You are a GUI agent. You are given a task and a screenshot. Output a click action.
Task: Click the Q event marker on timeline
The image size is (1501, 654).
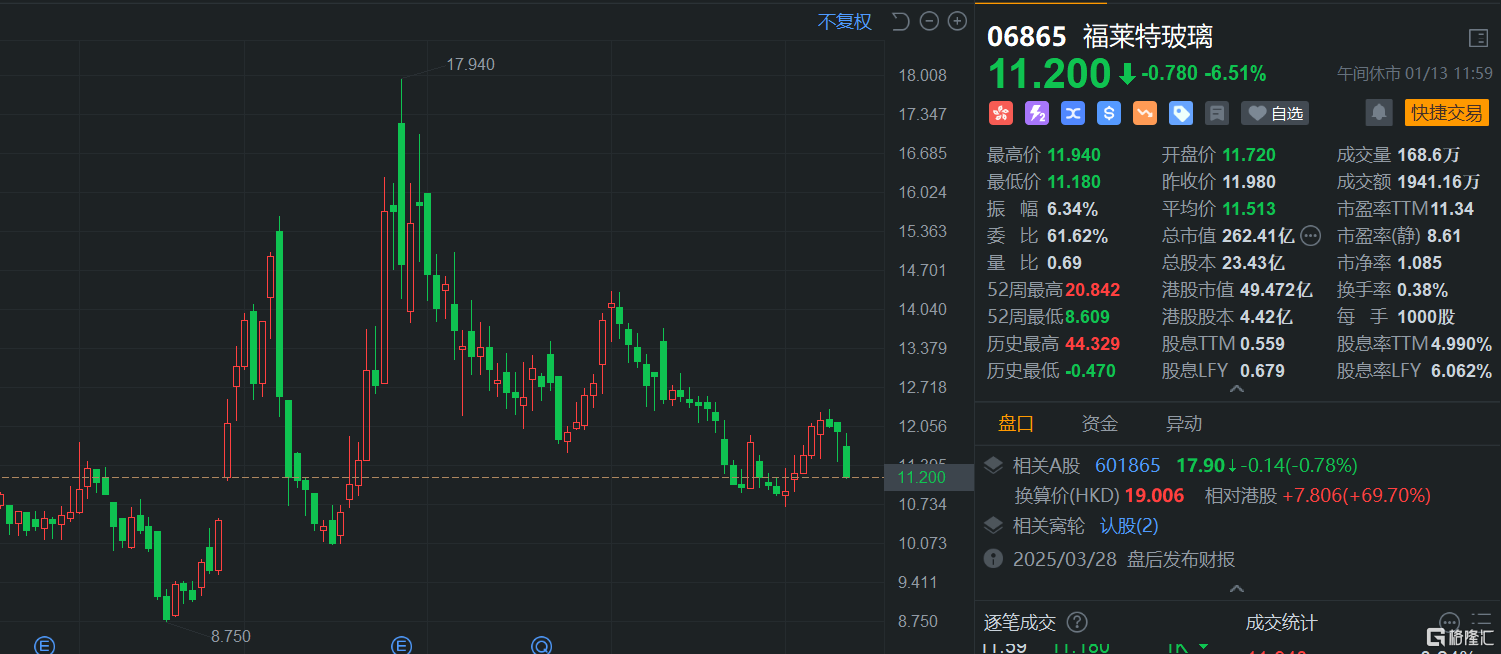(542, 644)
